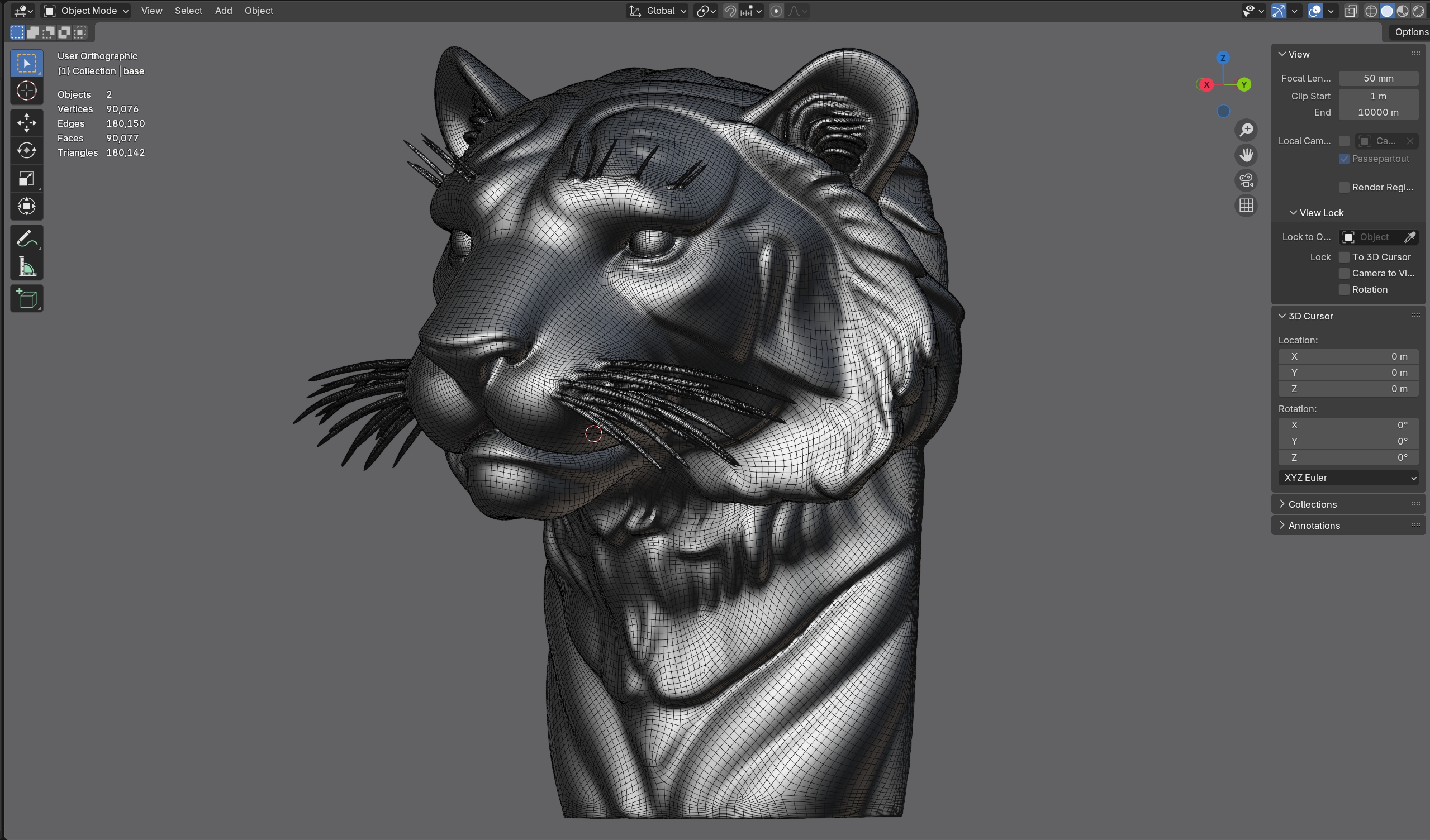Select the Scale tool icon
The width and height of the screenshot is (1430, 840).
pyautogui.click(x=26, y=179)
